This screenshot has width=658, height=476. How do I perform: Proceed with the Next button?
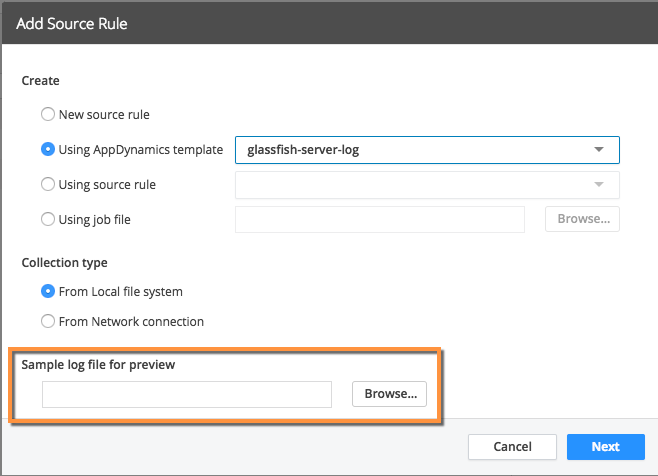pyautogui.click(x=606, y=447)
